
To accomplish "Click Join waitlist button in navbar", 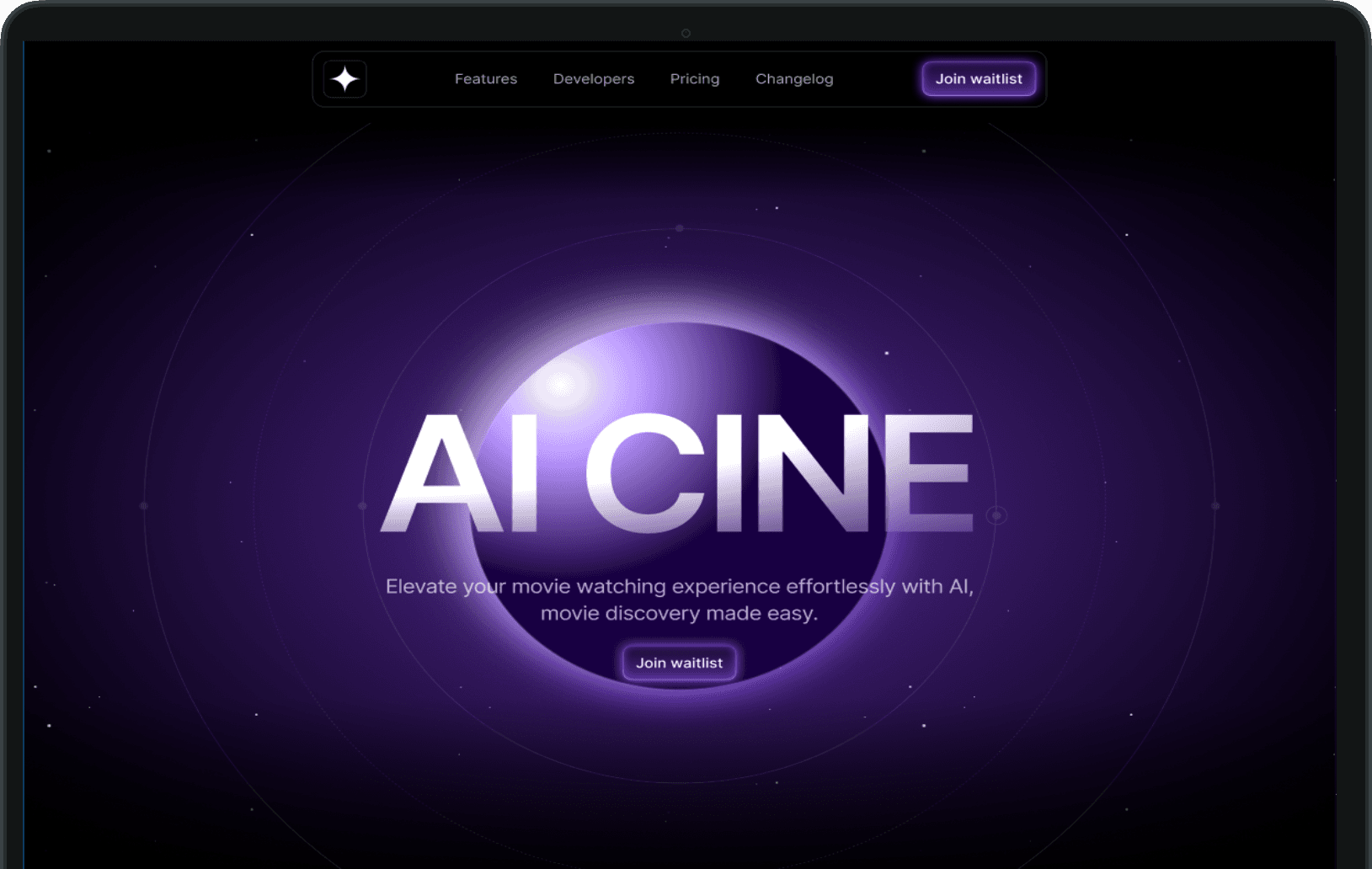I will coord(979,79).
